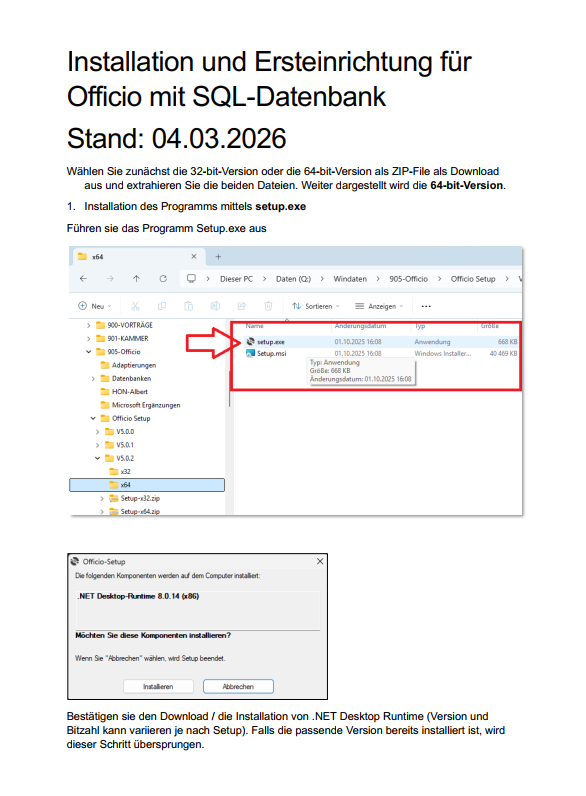586x796 pixels.
Task: Select Datenbanken folder in tree
Action: point(126,379)
